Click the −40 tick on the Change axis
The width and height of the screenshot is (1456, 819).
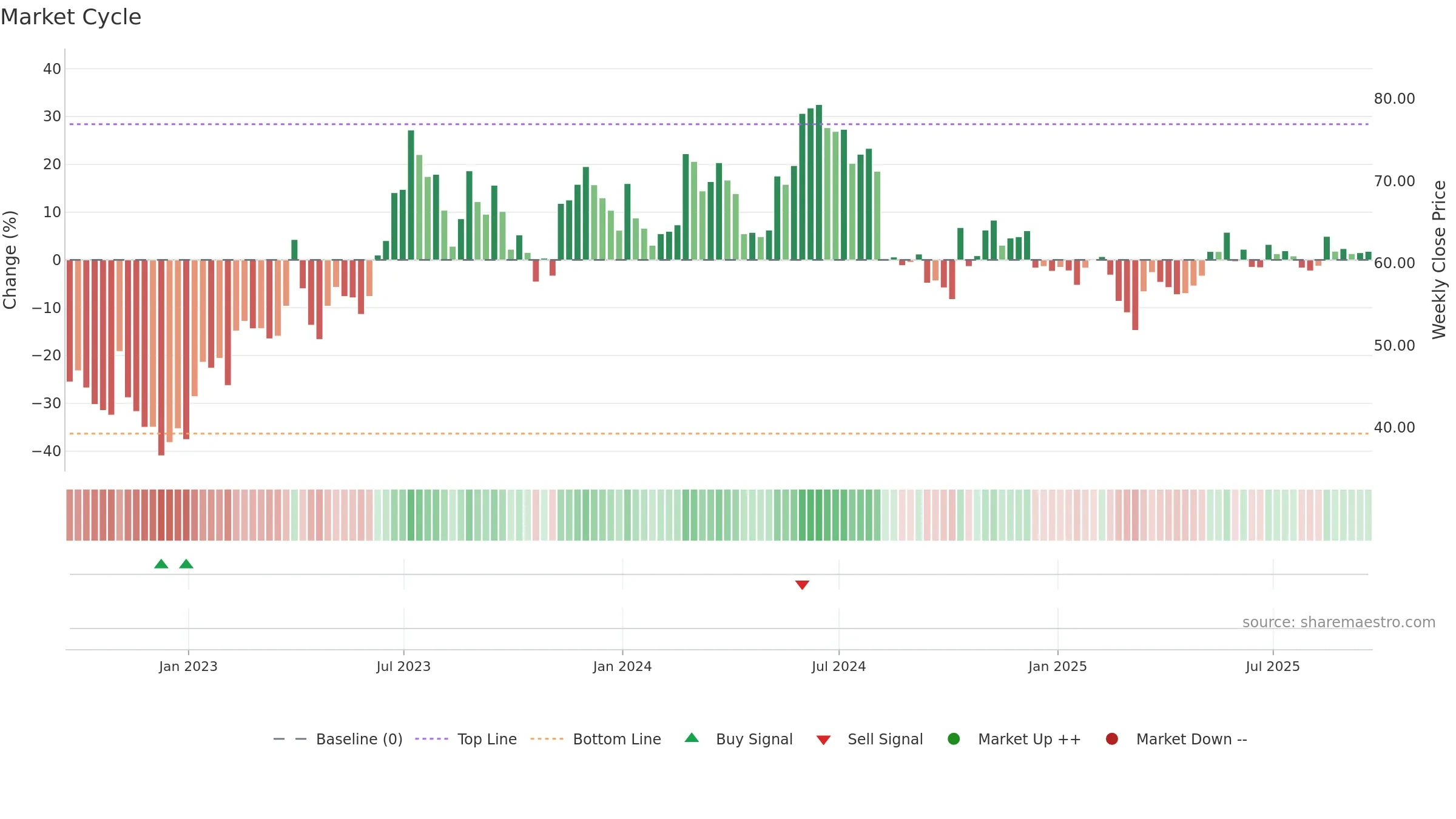47,451
